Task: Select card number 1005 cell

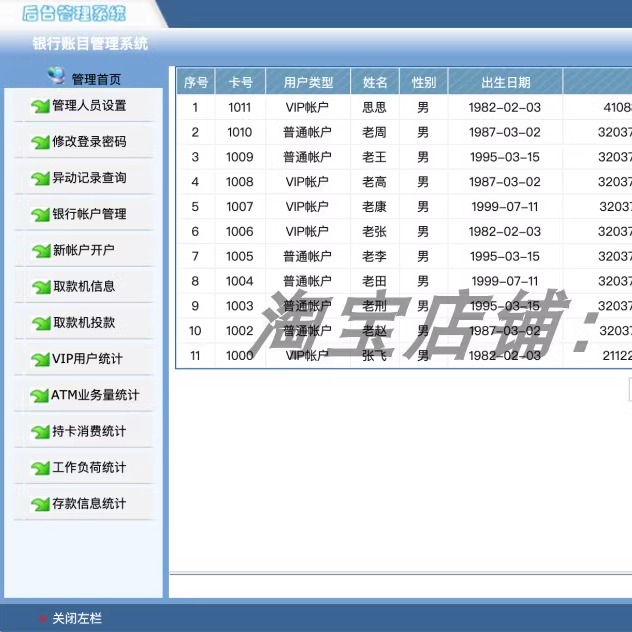Action: point(240,256)
